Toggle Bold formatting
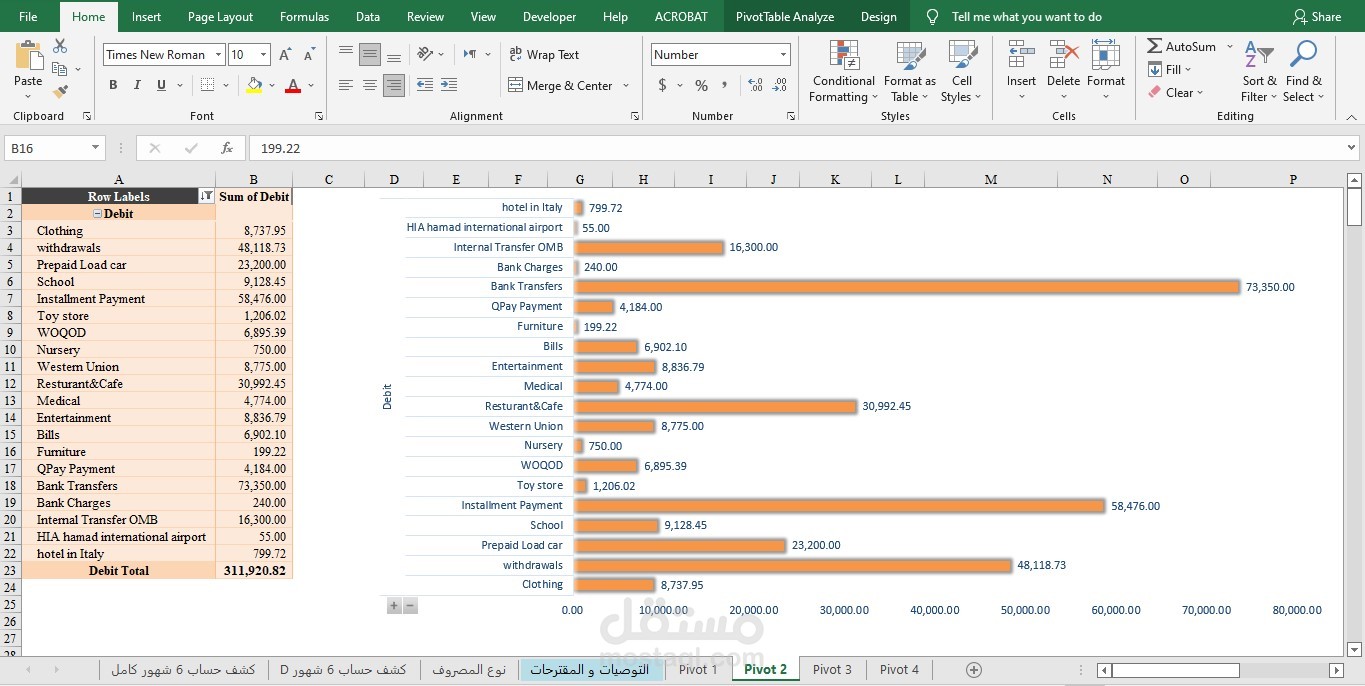 pyautogui.click(x=112, y=85)
